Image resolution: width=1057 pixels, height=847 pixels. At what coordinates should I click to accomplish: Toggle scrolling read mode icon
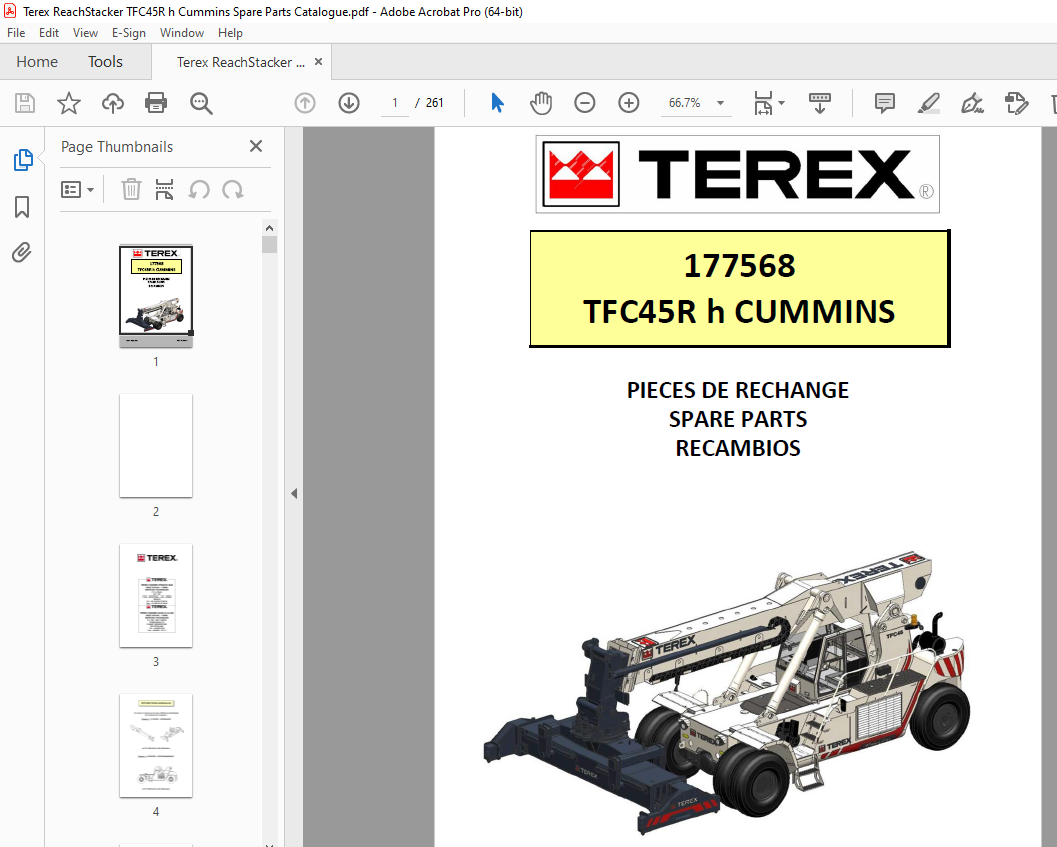tap(820, 103)
